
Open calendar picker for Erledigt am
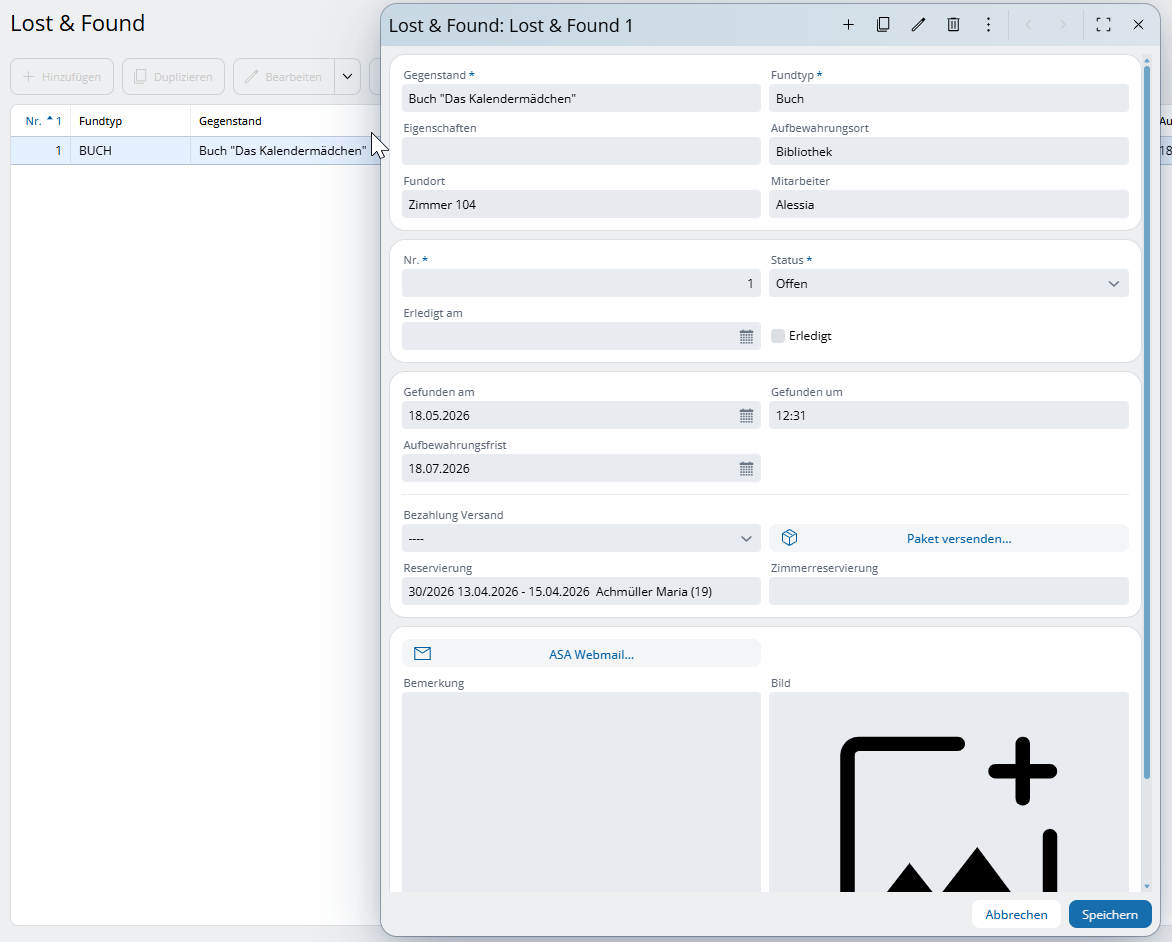pyautogui.click(x=746, y=336)
